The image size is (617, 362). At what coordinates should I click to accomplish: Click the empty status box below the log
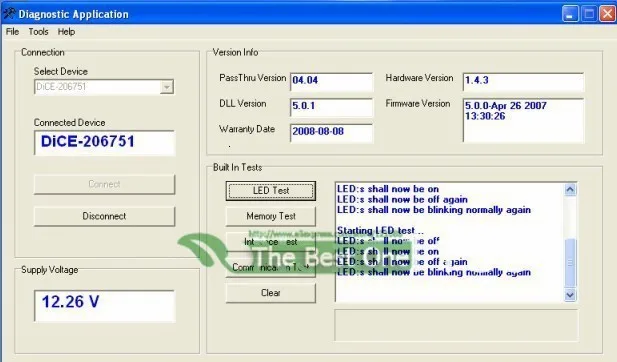pos(456,325)
